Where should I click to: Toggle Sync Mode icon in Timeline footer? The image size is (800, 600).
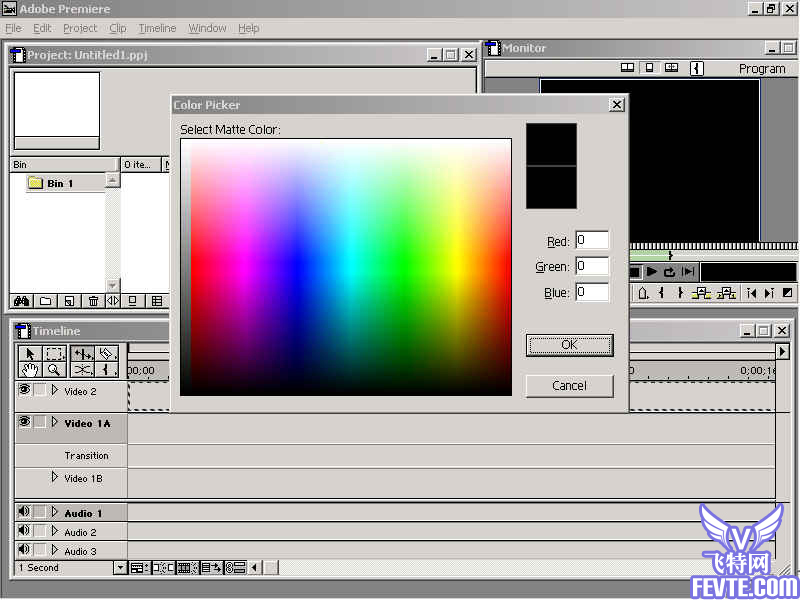tap(235, 567)
